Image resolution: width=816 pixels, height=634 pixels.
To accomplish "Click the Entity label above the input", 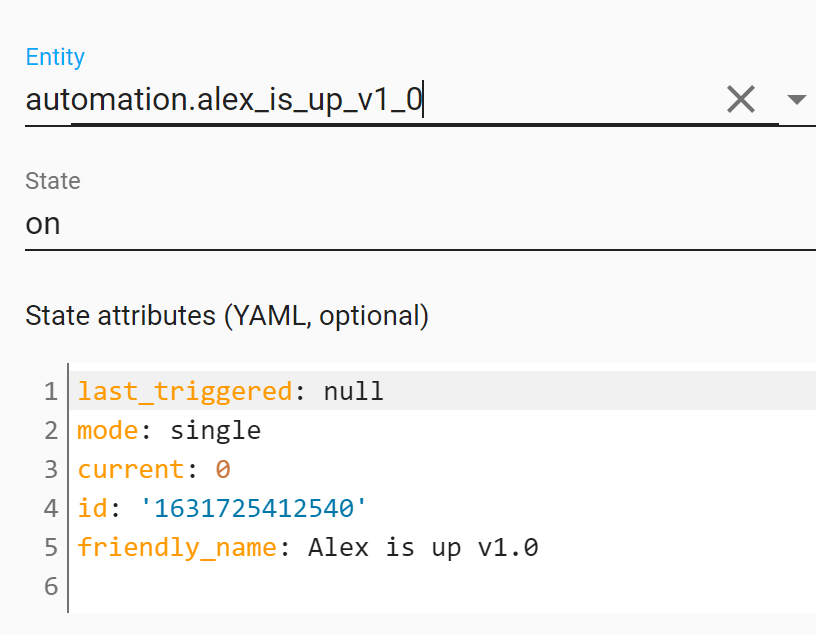I will click(55, 57).
